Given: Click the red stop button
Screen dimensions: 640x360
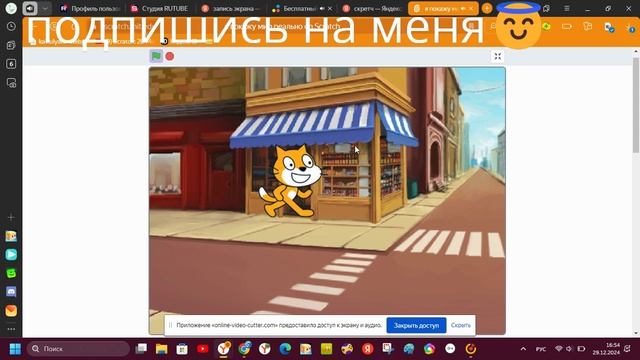Looking at the screenshot, I should [170, 56].
